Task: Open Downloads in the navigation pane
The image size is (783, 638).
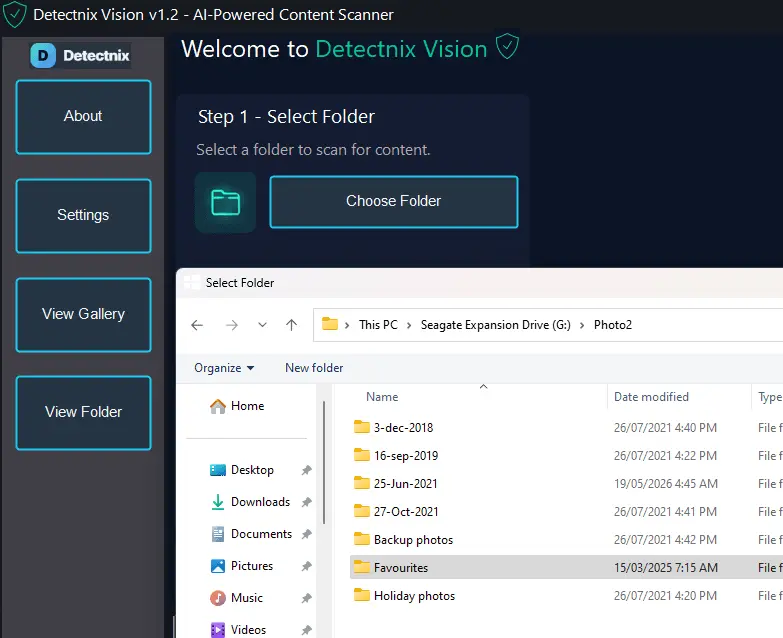Action: 260,502
